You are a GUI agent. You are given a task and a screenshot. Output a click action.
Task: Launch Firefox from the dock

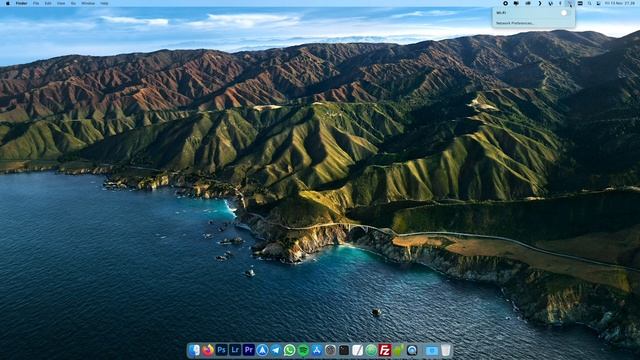pyautogui.click(x=208, y=350)
